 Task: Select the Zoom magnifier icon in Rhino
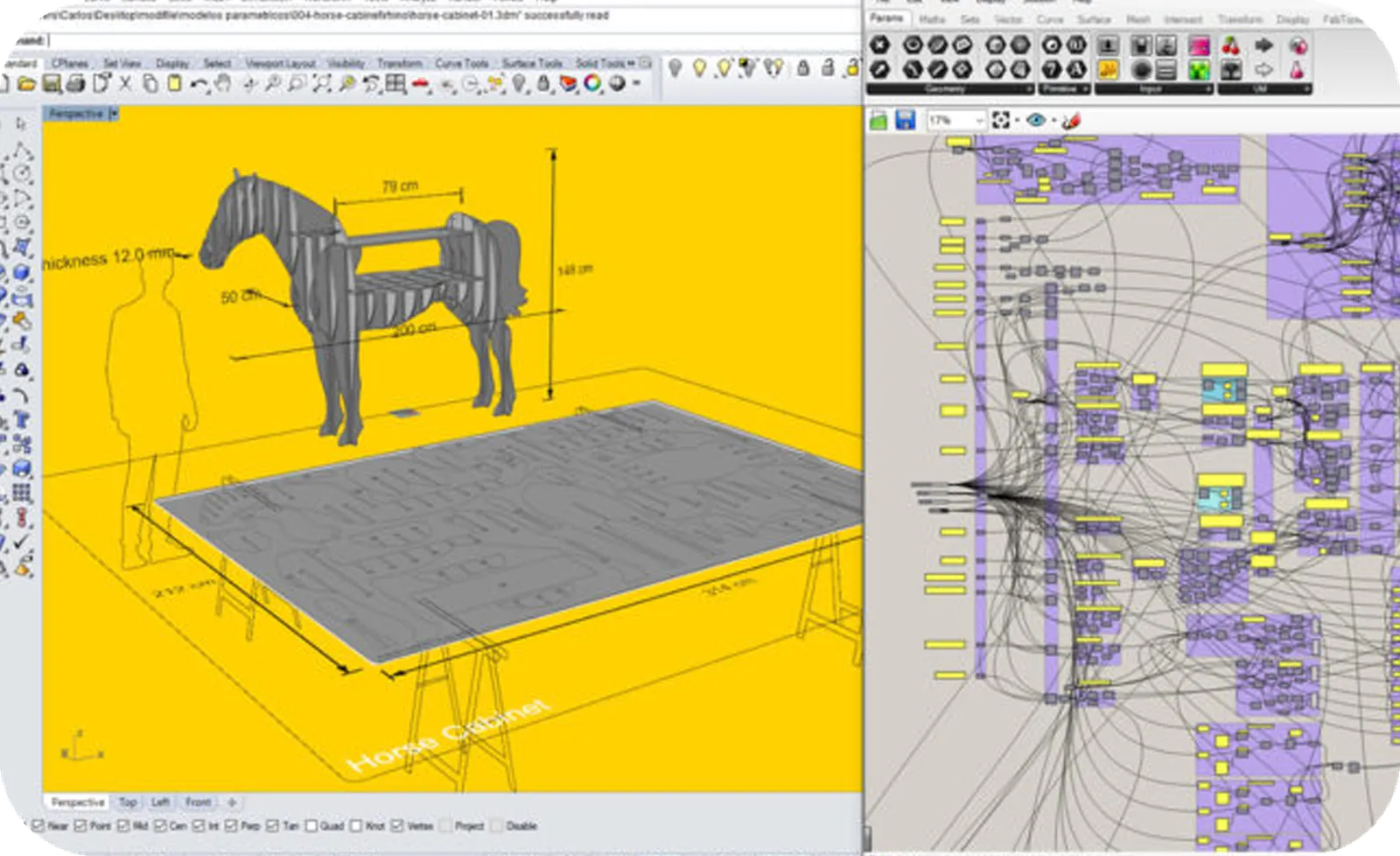click(273, 83)
